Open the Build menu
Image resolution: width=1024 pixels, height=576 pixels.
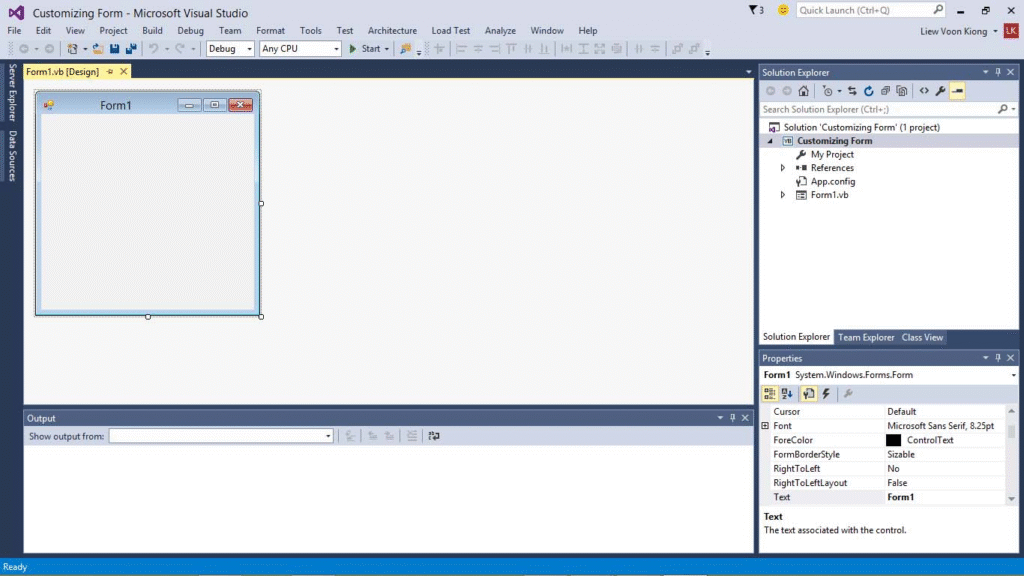pyautogui.click(x=152, y=31)
